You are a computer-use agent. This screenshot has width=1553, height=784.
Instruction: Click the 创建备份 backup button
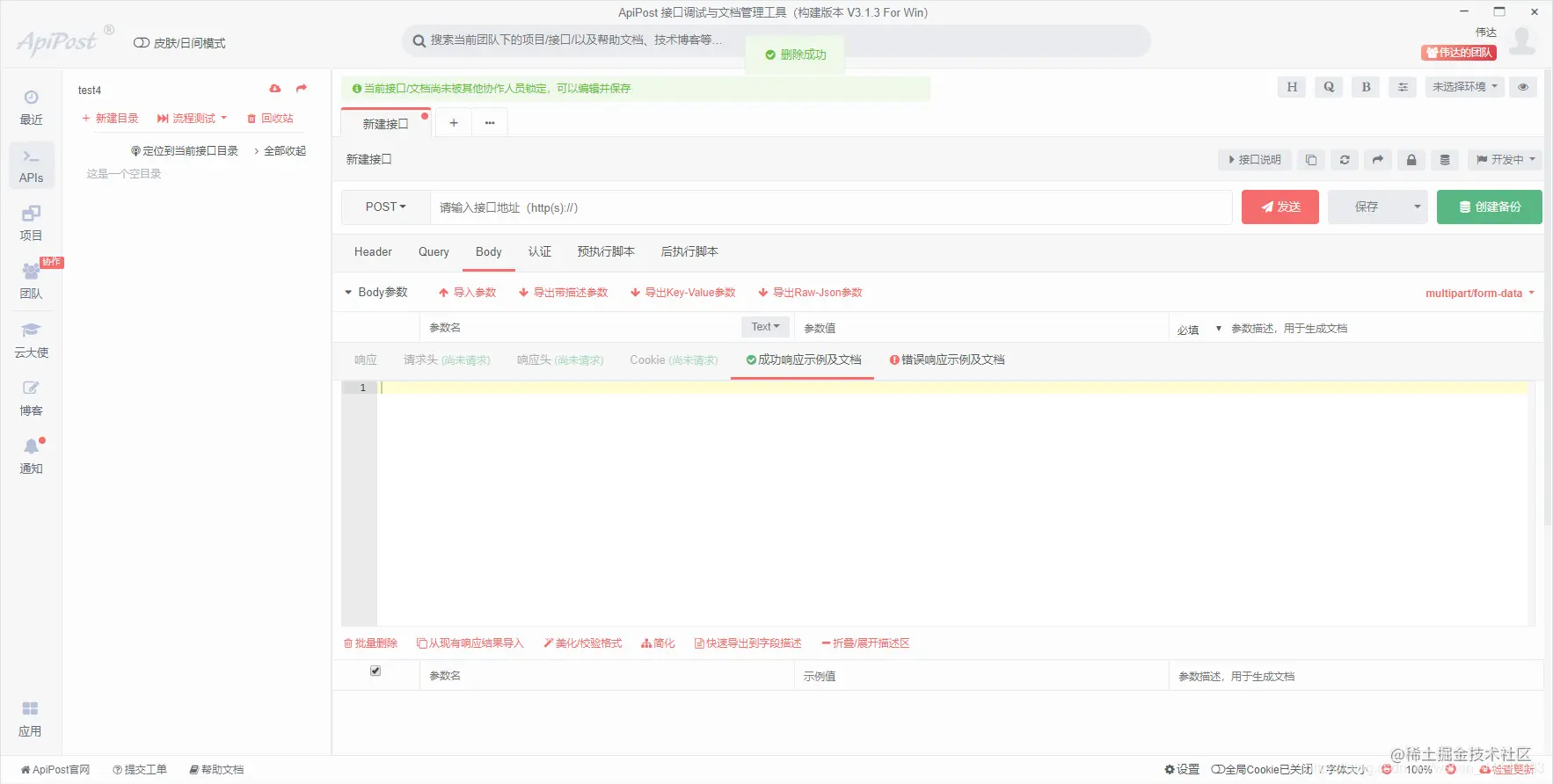coord(1490,207)
